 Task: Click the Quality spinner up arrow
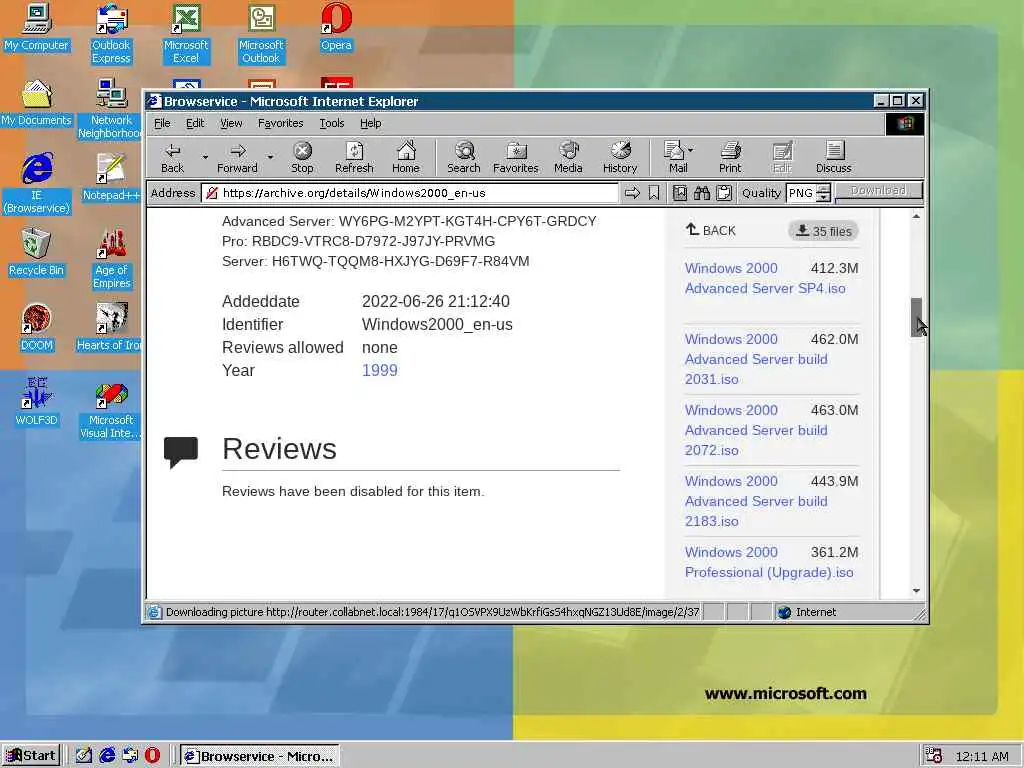(x=824, y=188)
